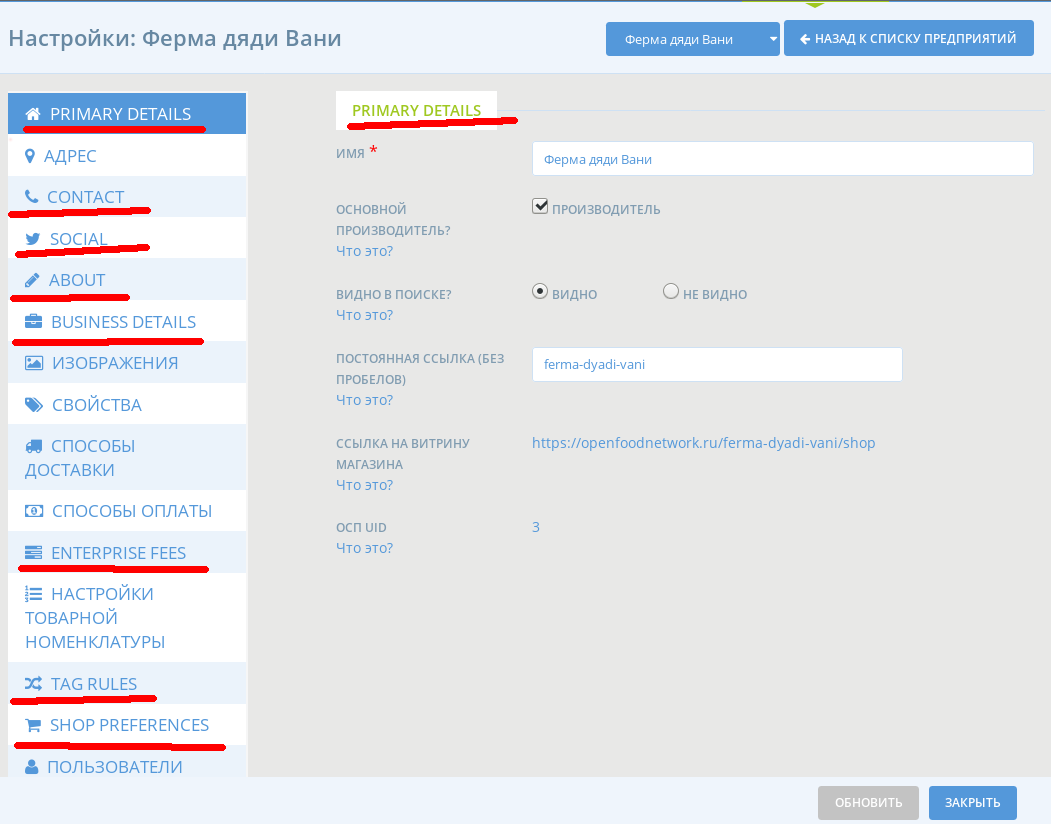
Task: Open the ИЗОБРАЖЕНИЯ section
Action: tap(127, 363)
